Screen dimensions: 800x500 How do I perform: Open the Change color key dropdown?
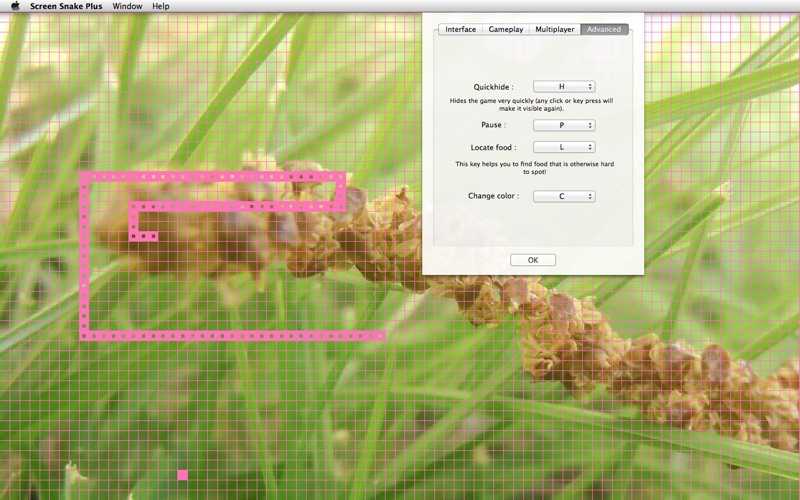click(x=564, y=196)
